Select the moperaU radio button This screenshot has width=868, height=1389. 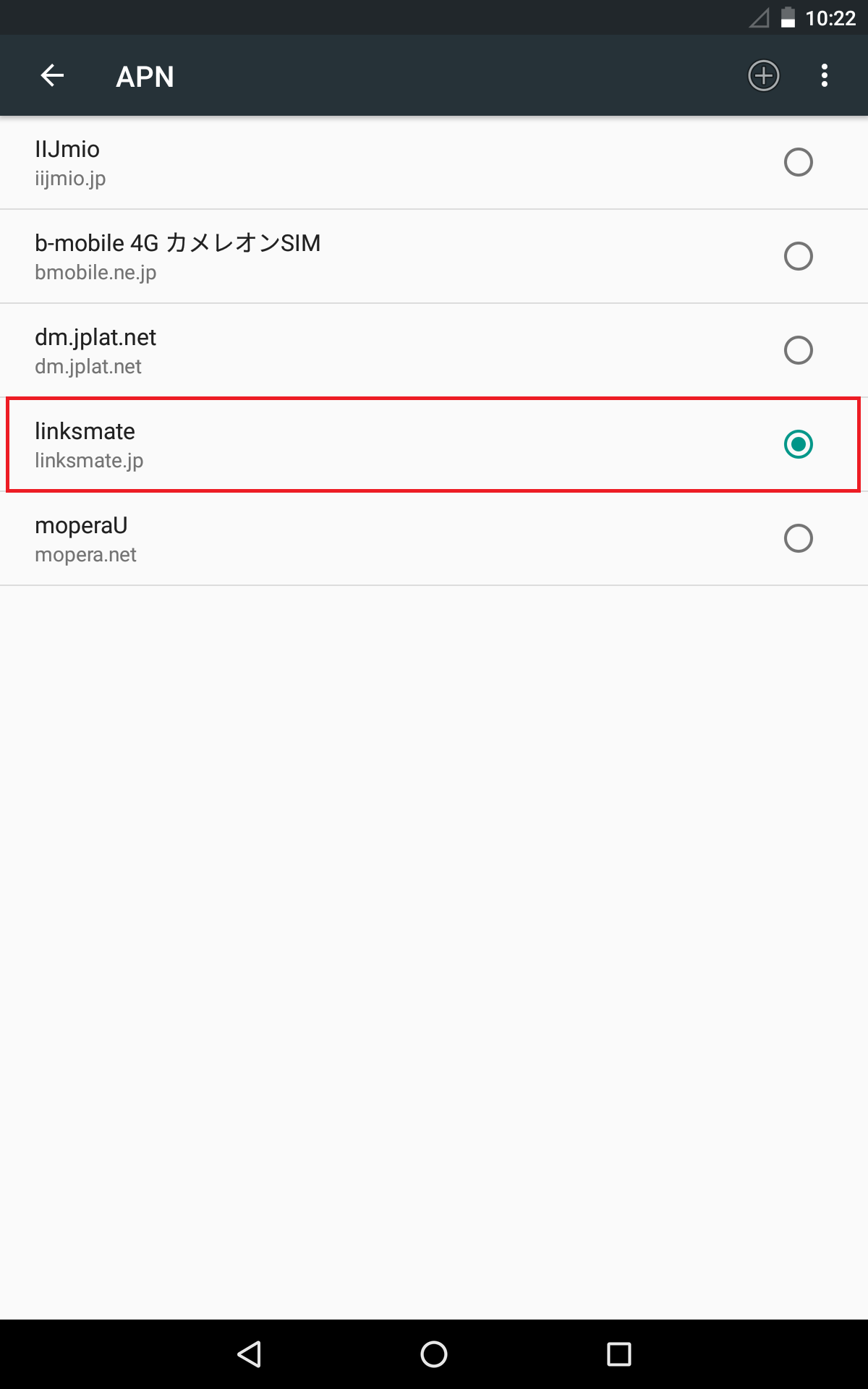click(798, 538)
